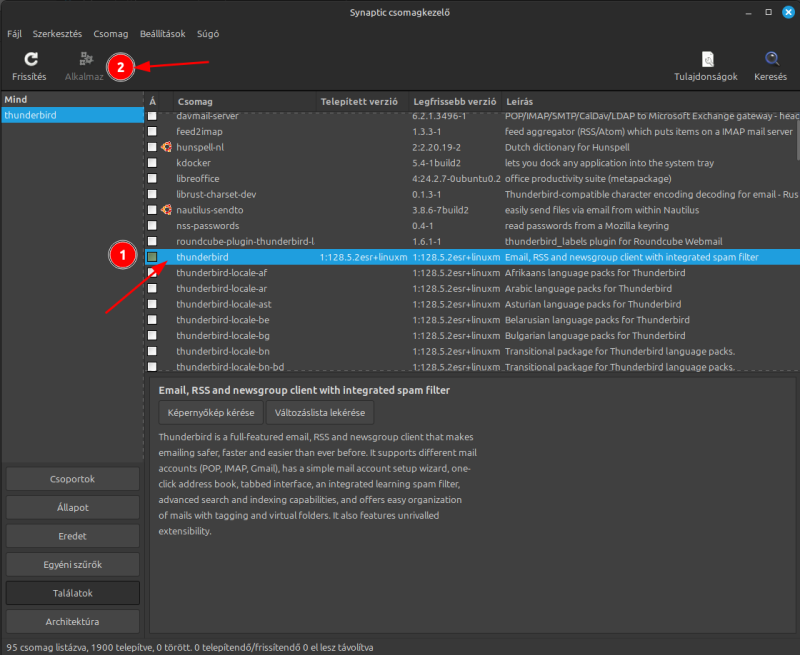Click the Képernyőkép kérése button

(x=211, y=413)
